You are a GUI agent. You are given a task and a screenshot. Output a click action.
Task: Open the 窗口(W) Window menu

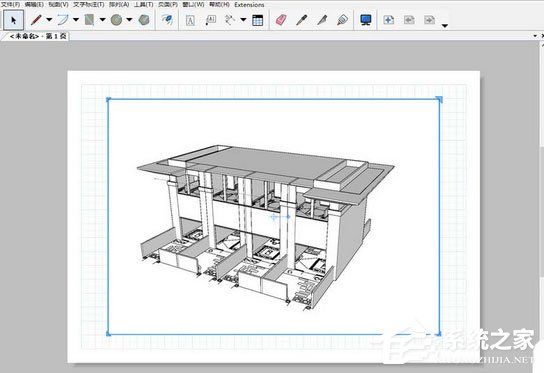(x=193, y=5)
